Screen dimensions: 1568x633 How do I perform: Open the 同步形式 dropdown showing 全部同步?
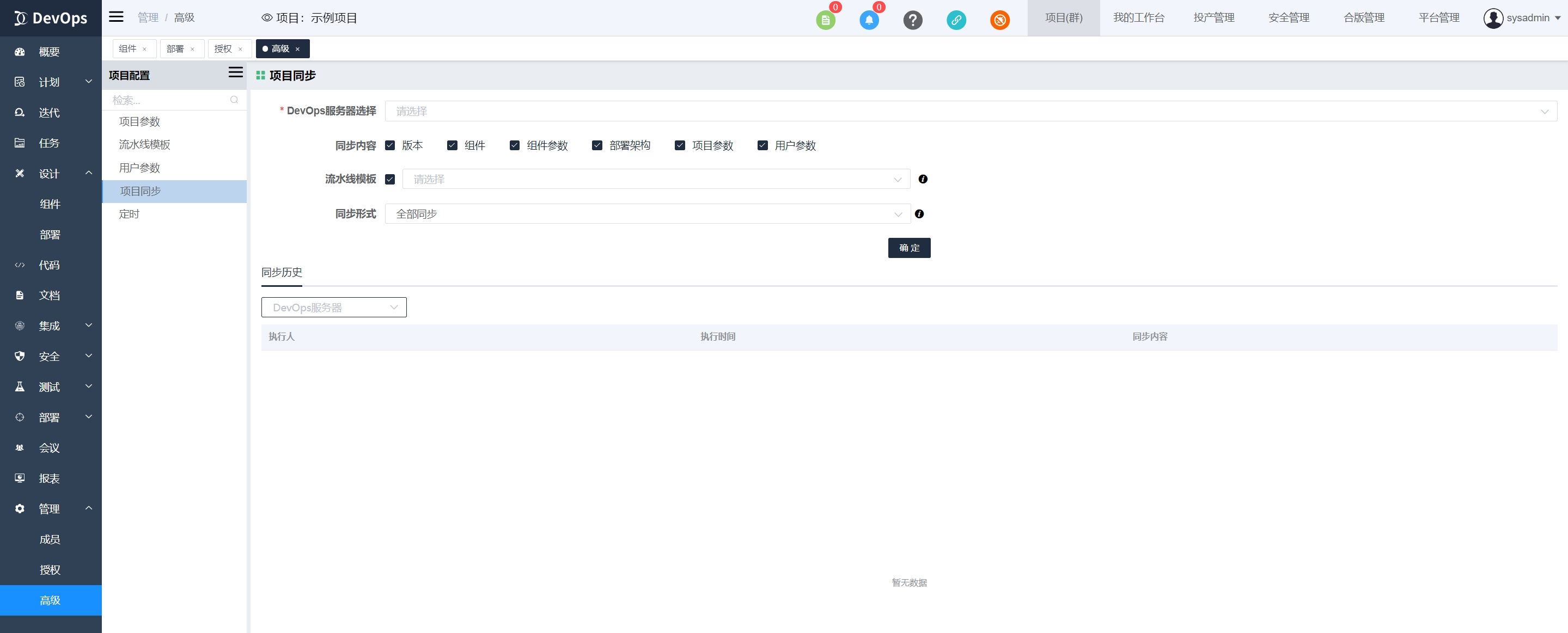point(647,214)
